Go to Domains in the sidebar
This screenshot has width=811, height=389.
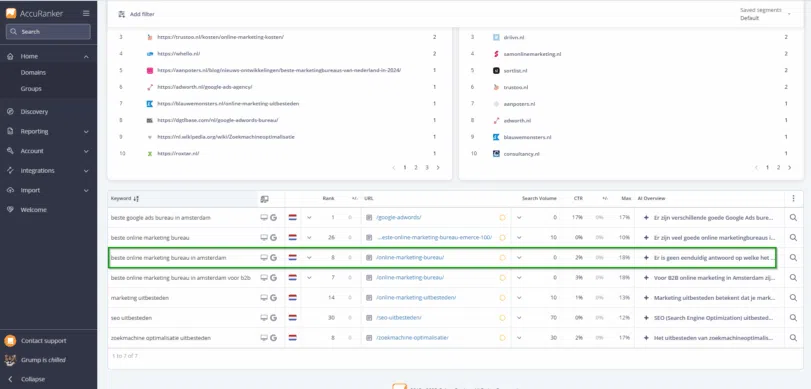(x=33, y=72)
